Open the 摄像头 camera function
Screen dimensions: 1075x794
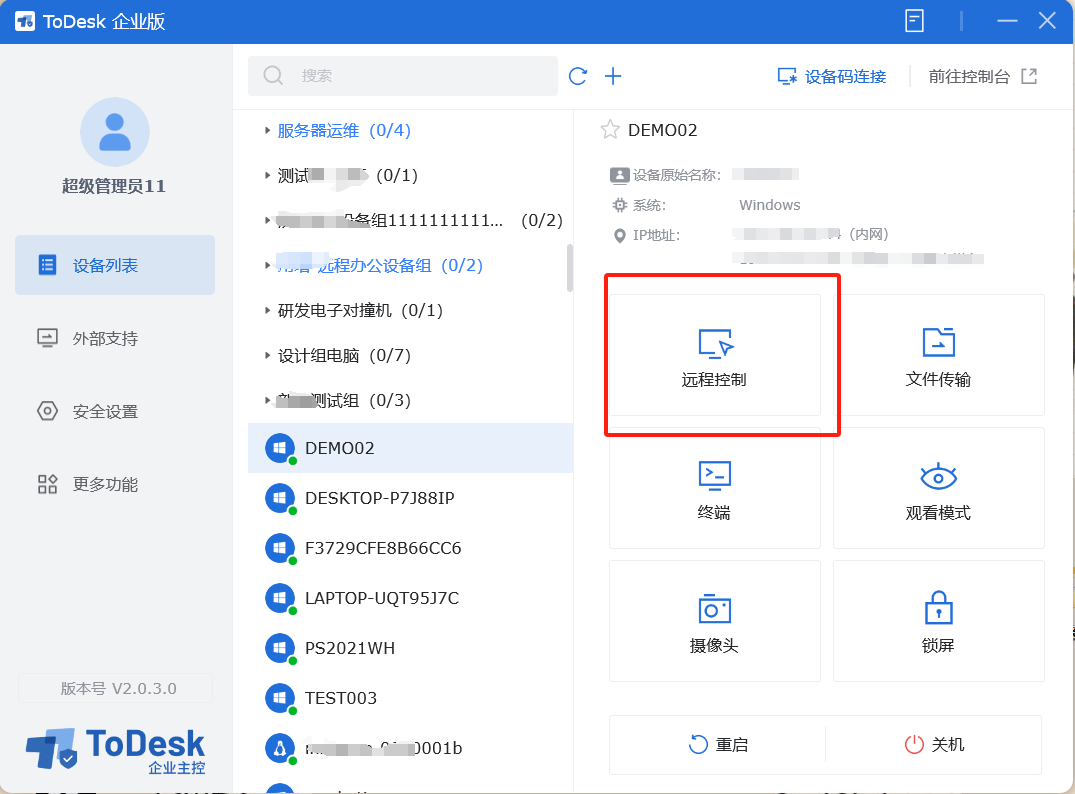(715, 609)
